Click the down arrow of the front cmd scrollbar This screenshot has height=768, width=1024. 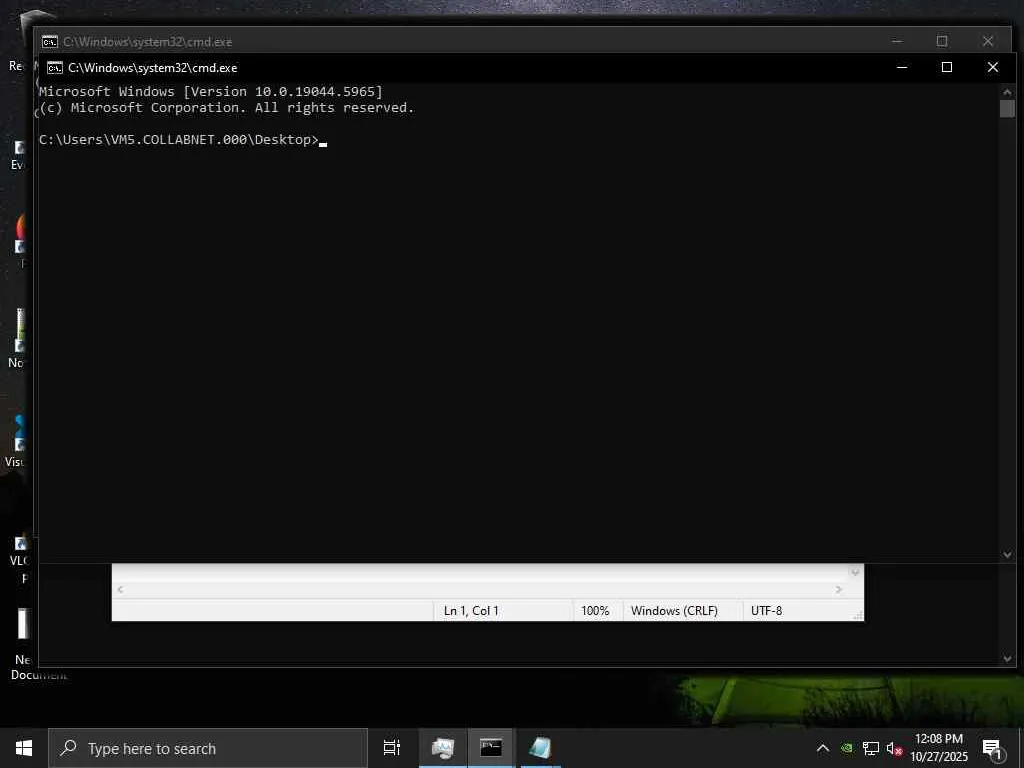[x=1007, y=554]
